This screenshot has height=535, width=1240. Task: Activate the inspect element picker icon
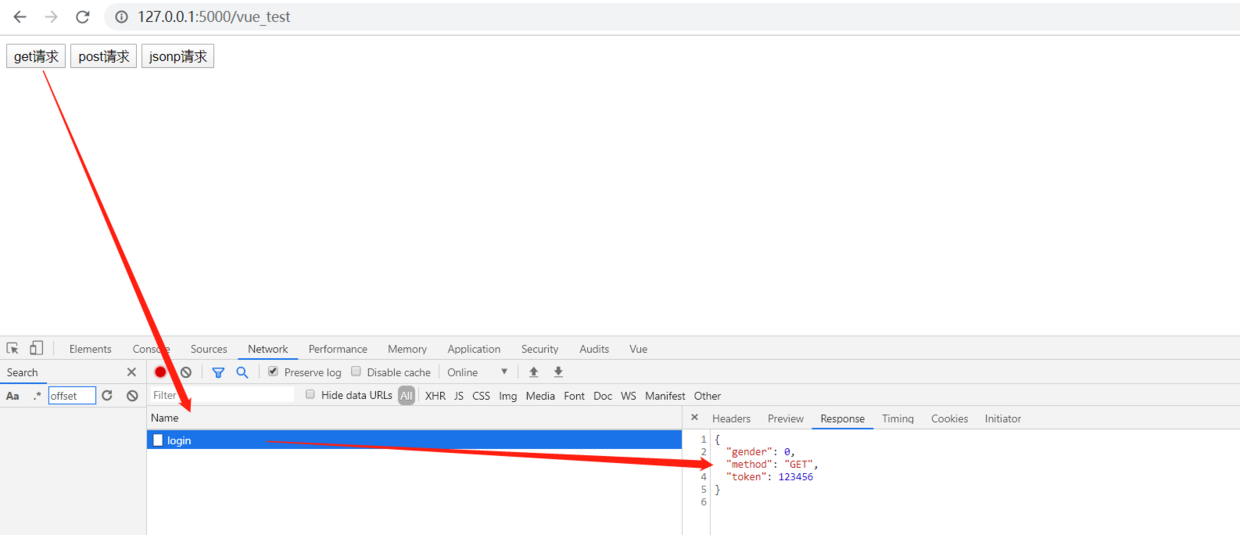13,349
